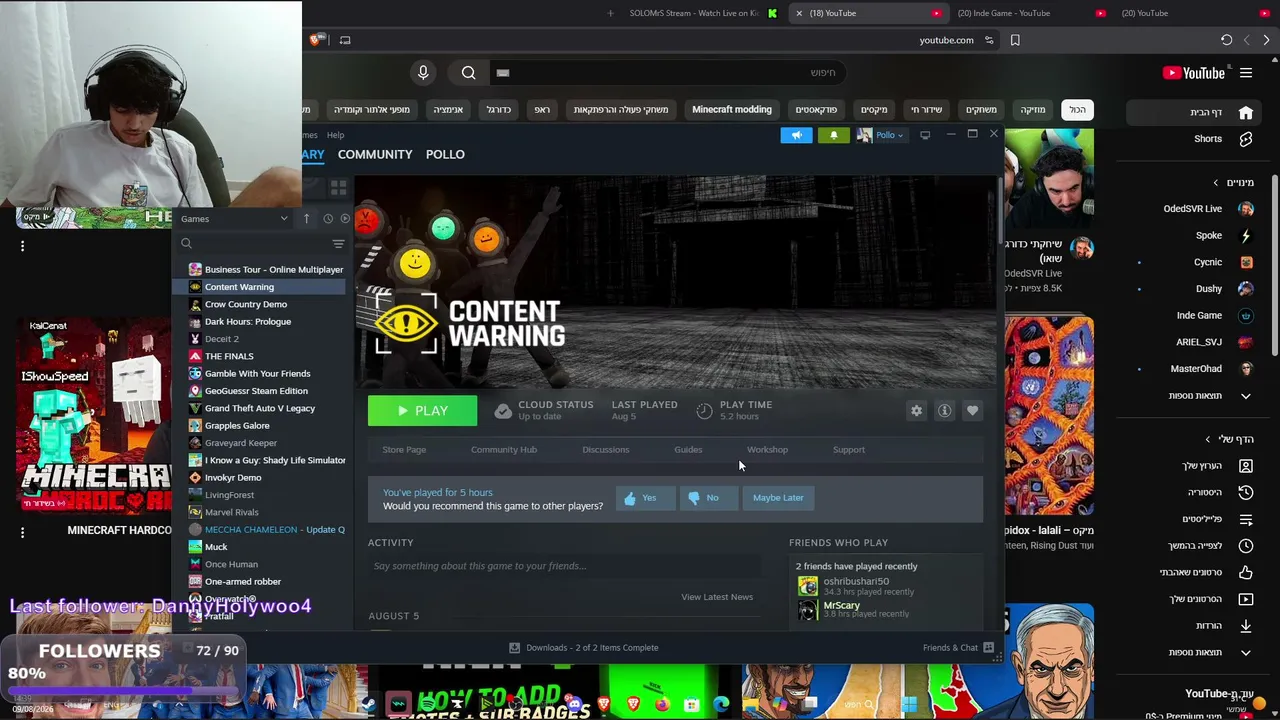Open Friends & Chat in Steam
Image resolution: width=1280 pixels, height=720 pixels.
click(958, 648)
